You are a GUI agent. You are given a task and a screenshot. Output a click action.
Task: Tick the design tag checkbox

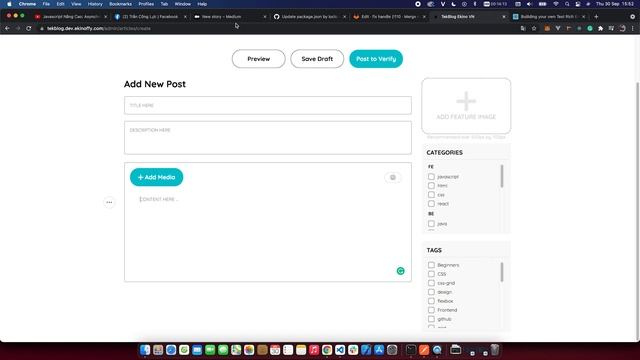click(431, 292)
